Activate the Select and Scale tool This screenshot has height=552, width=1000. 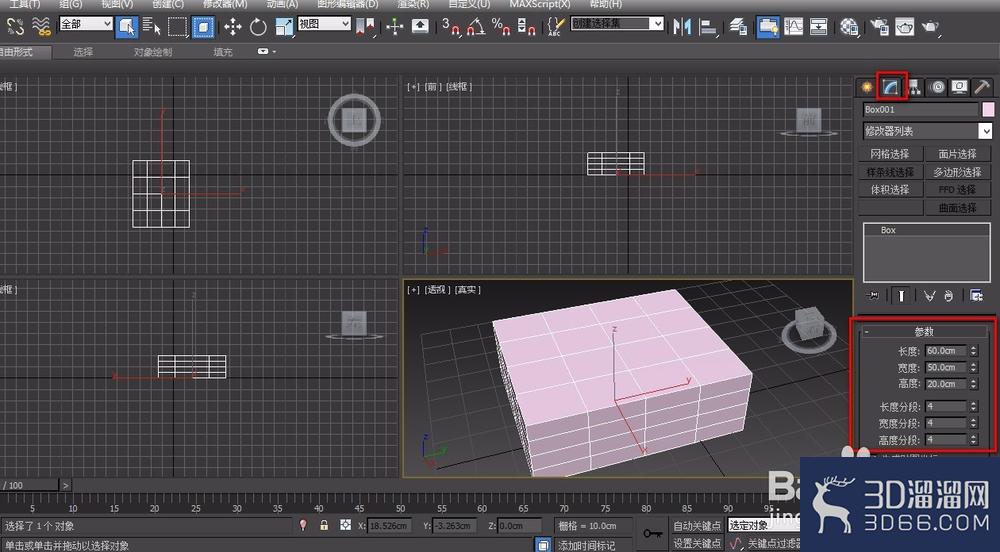pyautogui.click(x=284, y=27)
